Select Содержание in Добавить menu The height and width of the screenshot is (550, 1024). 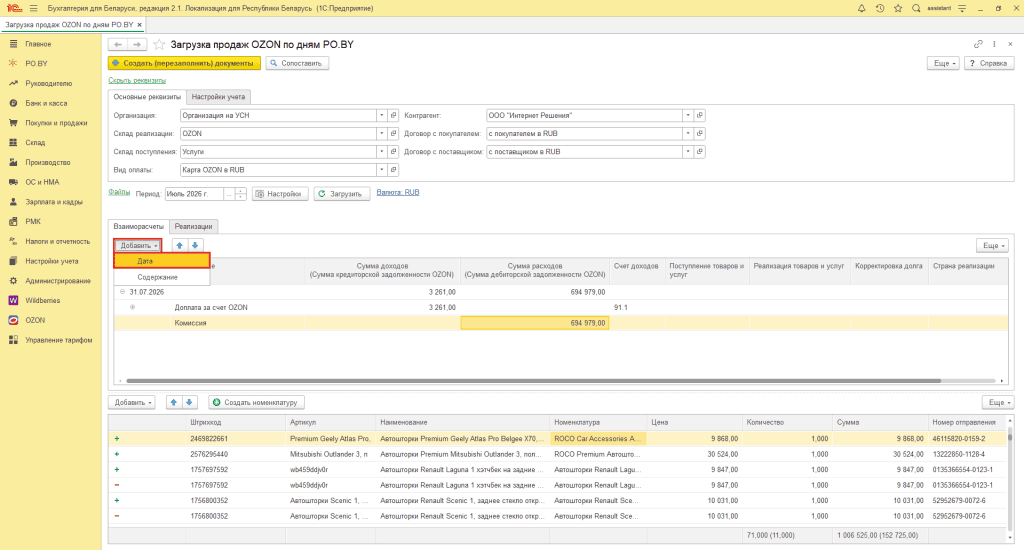157,277
